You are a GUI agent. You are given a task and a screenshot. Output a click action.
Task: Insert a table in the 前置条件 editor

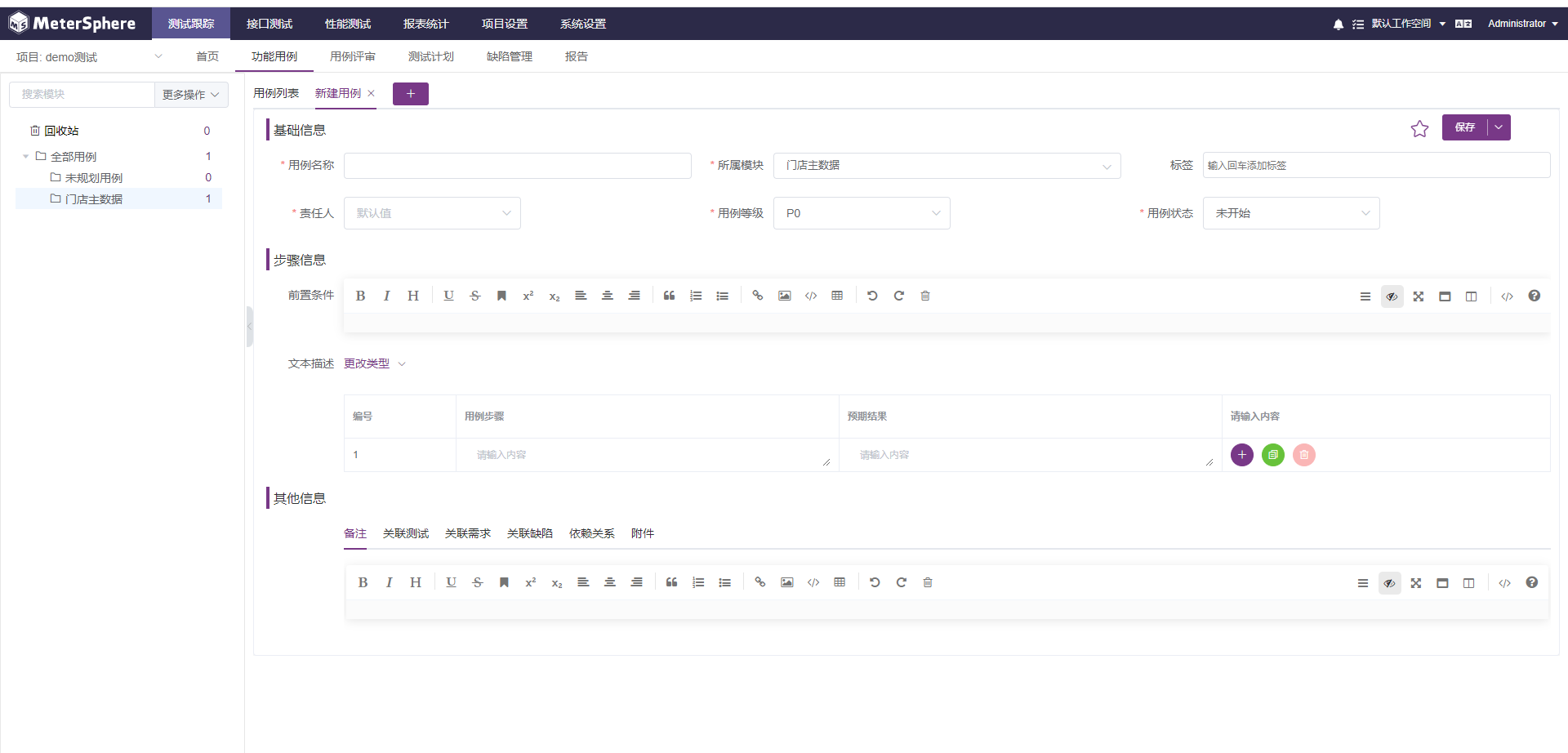[x=837, y=296]
